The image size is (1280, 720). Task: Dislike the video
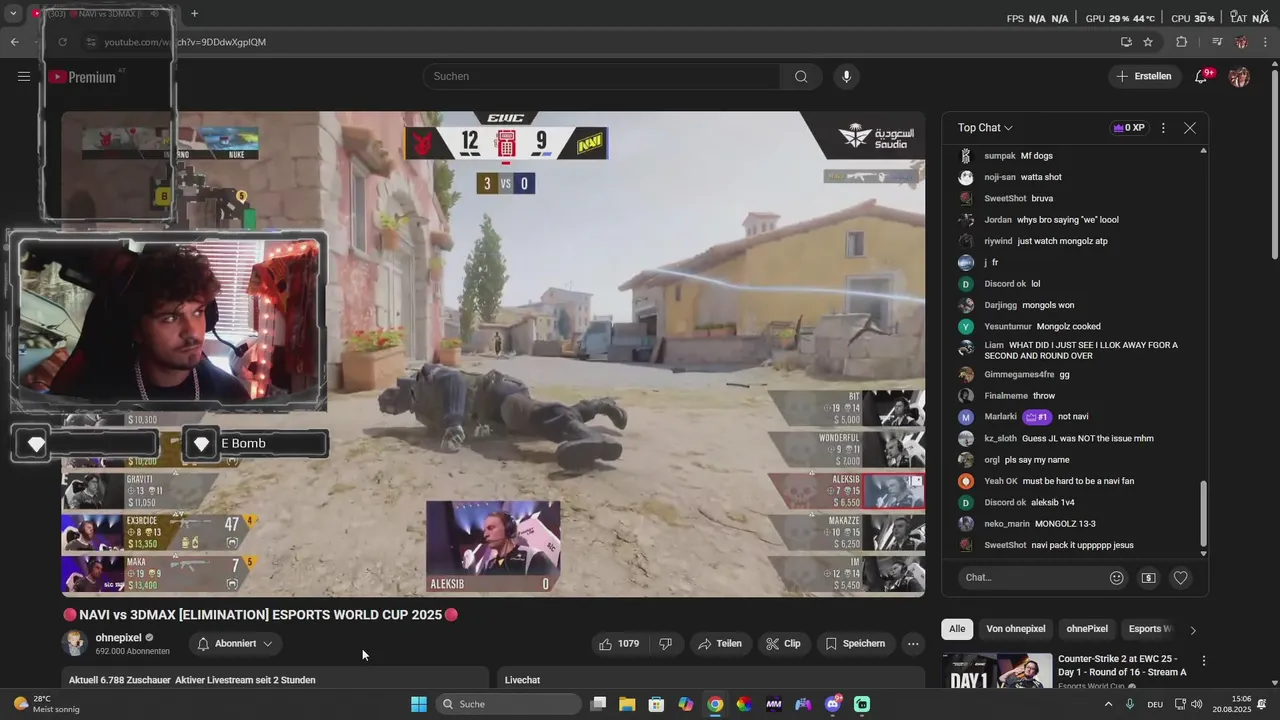tap(665, 644)
